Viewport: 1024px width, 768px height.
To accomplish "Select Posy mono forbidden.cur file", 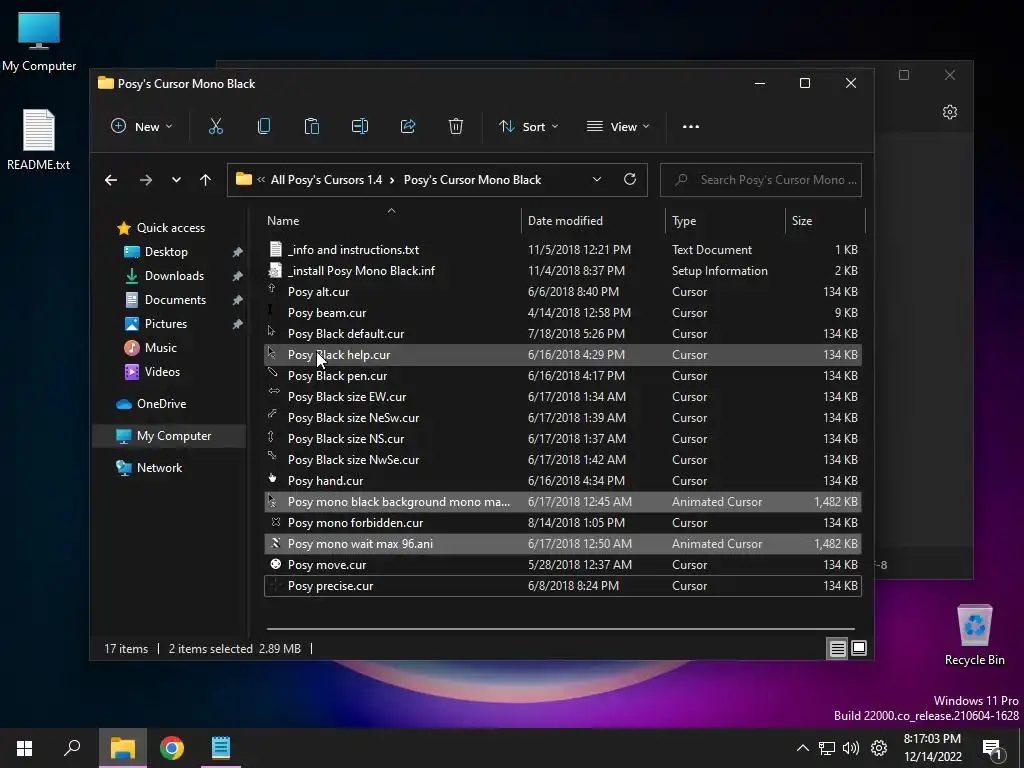I will coord(562,522).
